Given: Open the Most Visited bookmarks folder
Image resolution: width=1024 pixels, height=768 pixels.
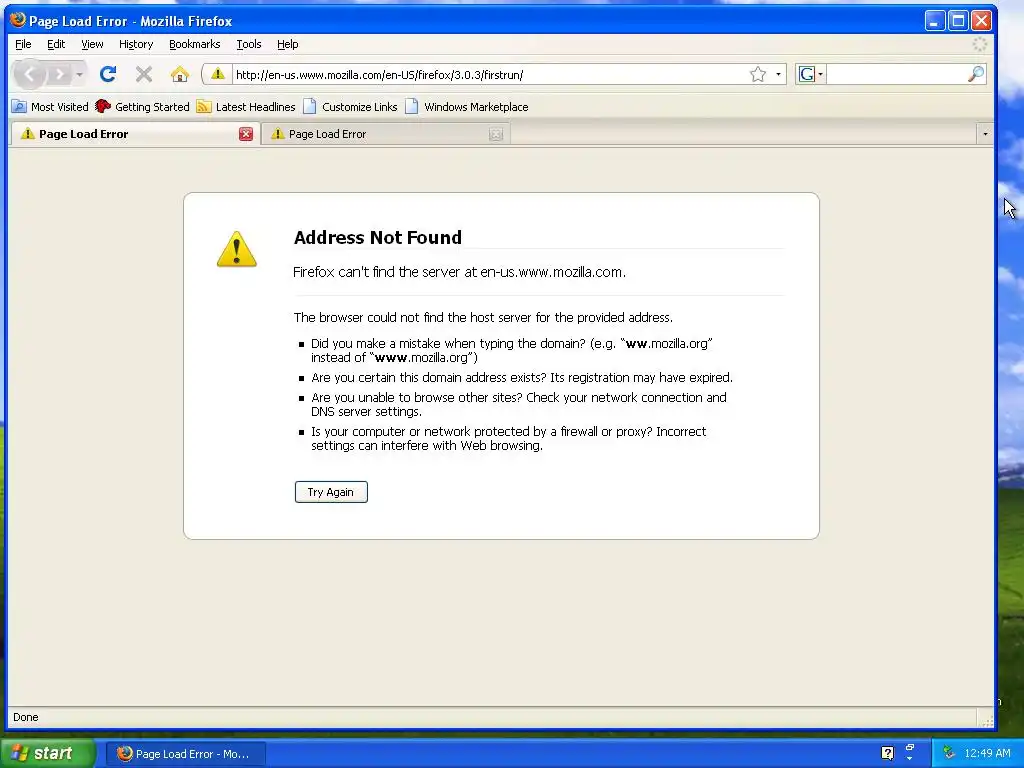Looking at the screenshot, I should pyautogui.click(x=50, y=106).
